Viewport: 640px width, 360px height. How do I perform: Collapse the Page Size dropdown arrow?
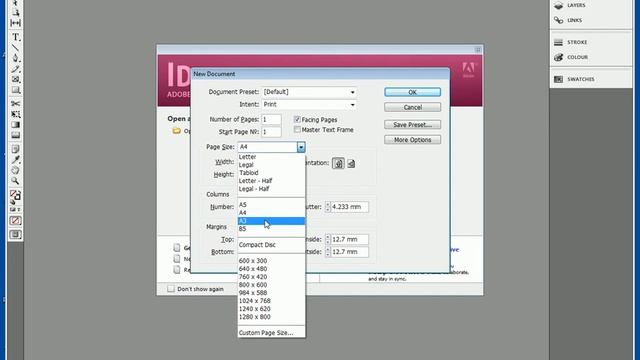click(301, 147)
